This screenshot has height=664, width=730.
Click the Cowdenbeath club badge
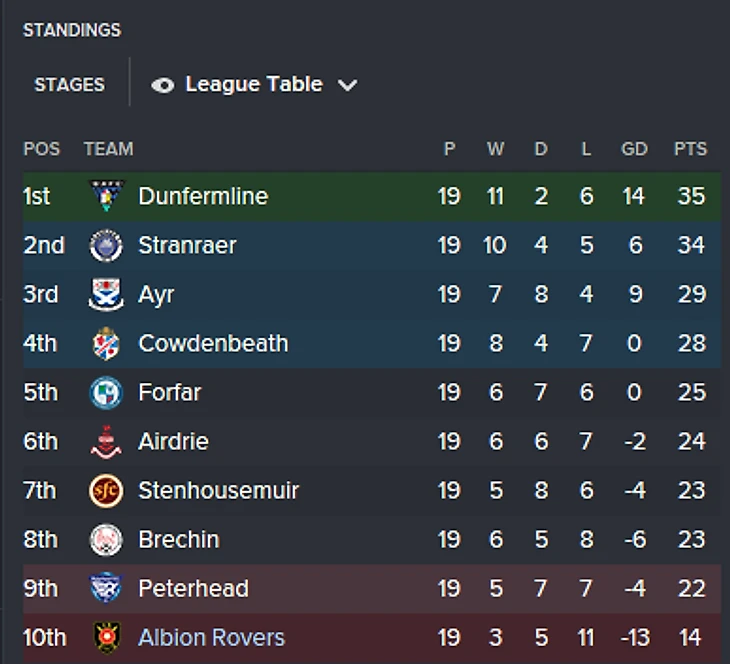[106, 343]
